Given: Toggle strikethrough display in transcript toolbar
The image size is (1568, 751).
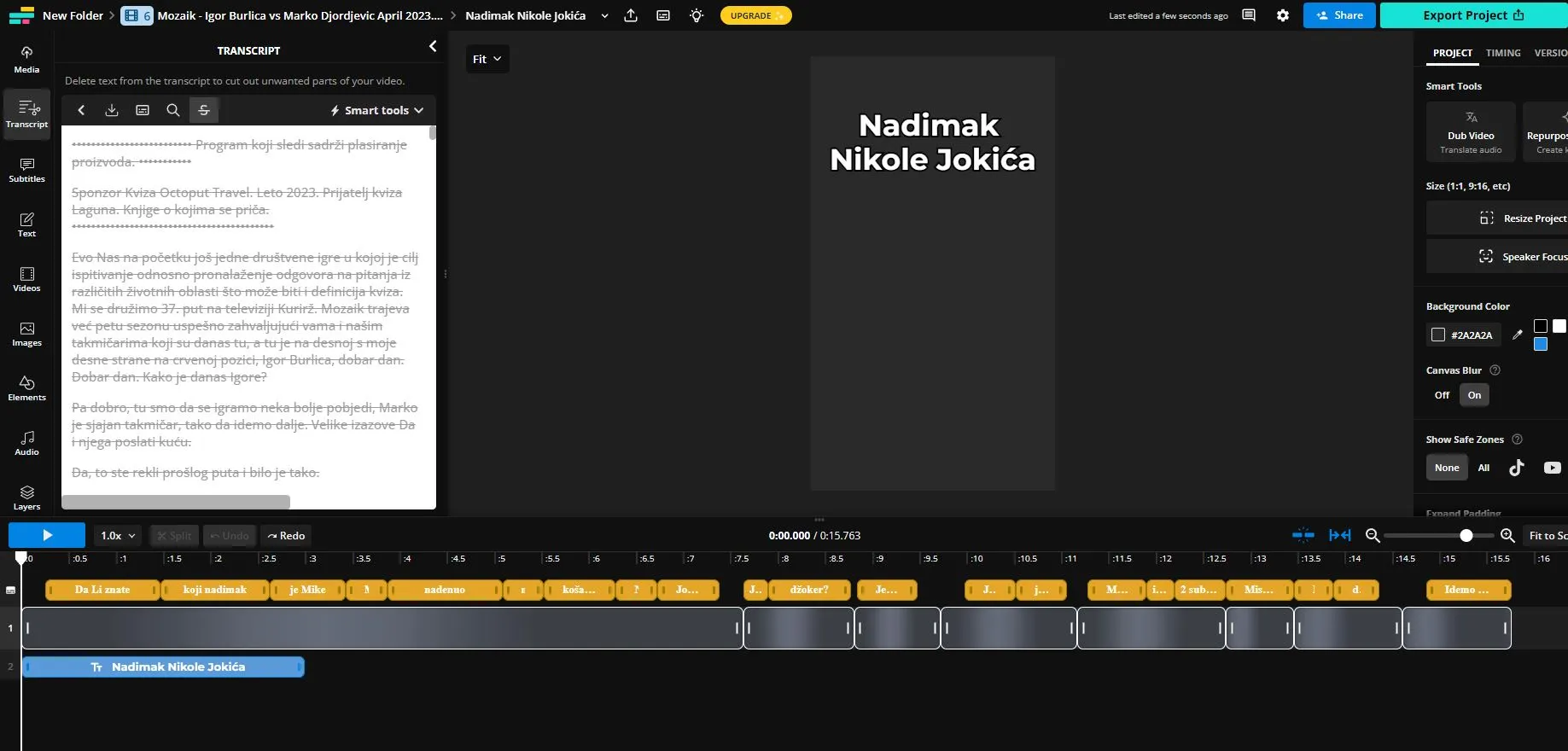Looking at the screenshot, I should (203, 110).
